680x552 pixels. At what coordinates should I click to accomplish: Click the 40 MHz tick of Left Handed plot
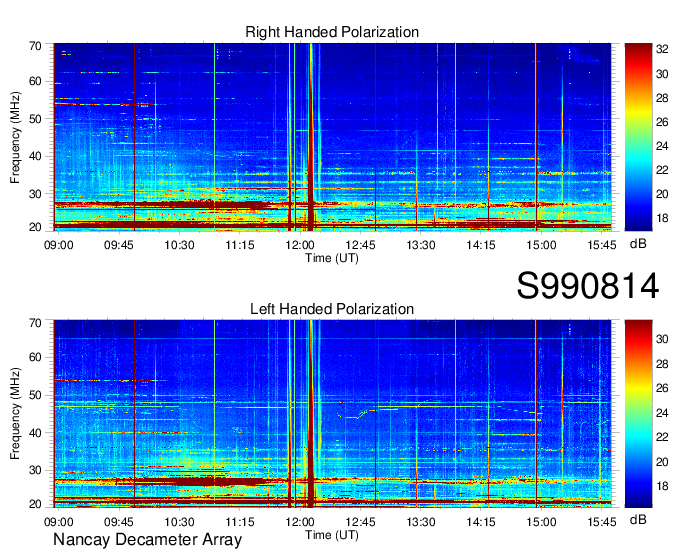click(35, 433)
